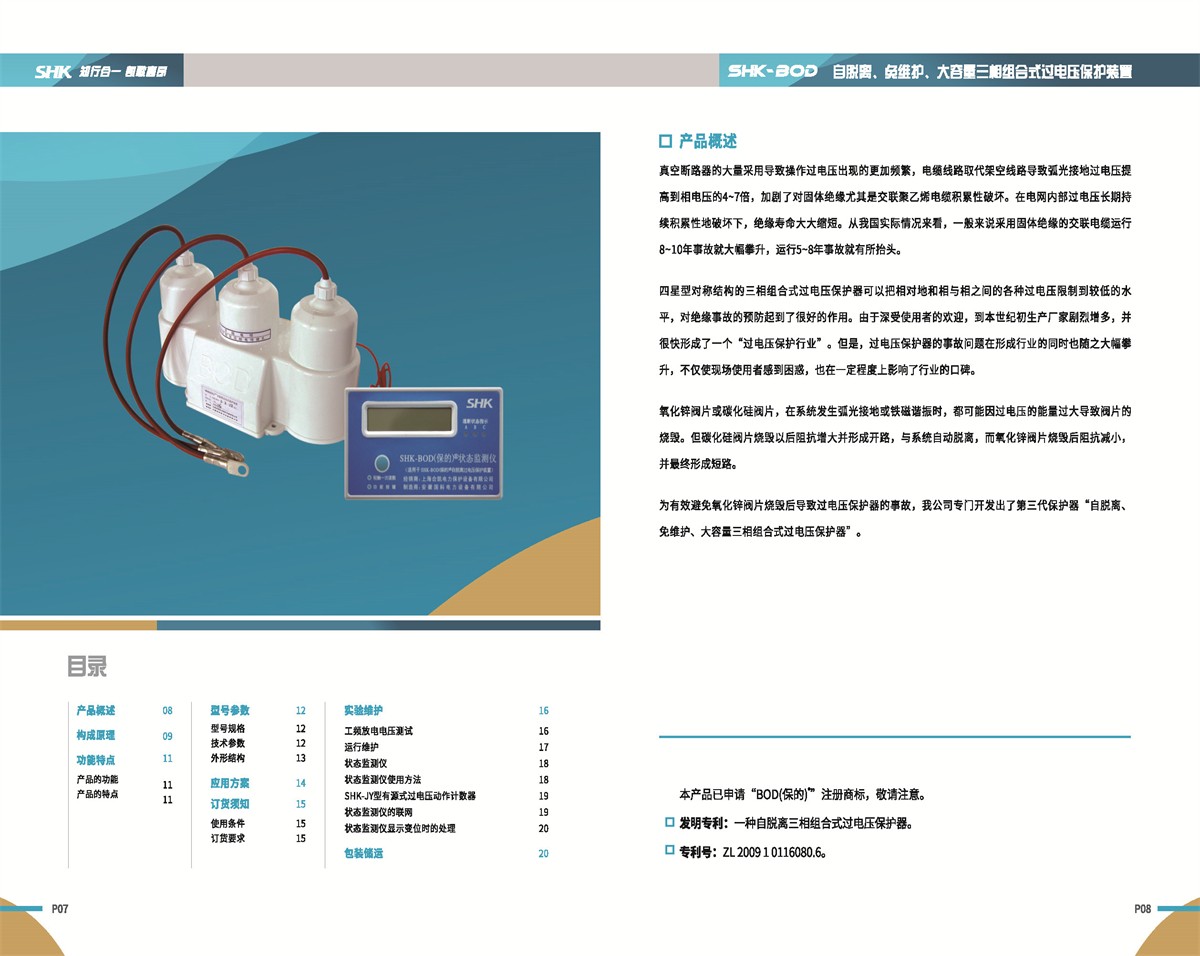Image resolution: width=1200 pixels, height=956 pixels.
Task: Open the 实验维护 contents entry
Action: point(364,711)
